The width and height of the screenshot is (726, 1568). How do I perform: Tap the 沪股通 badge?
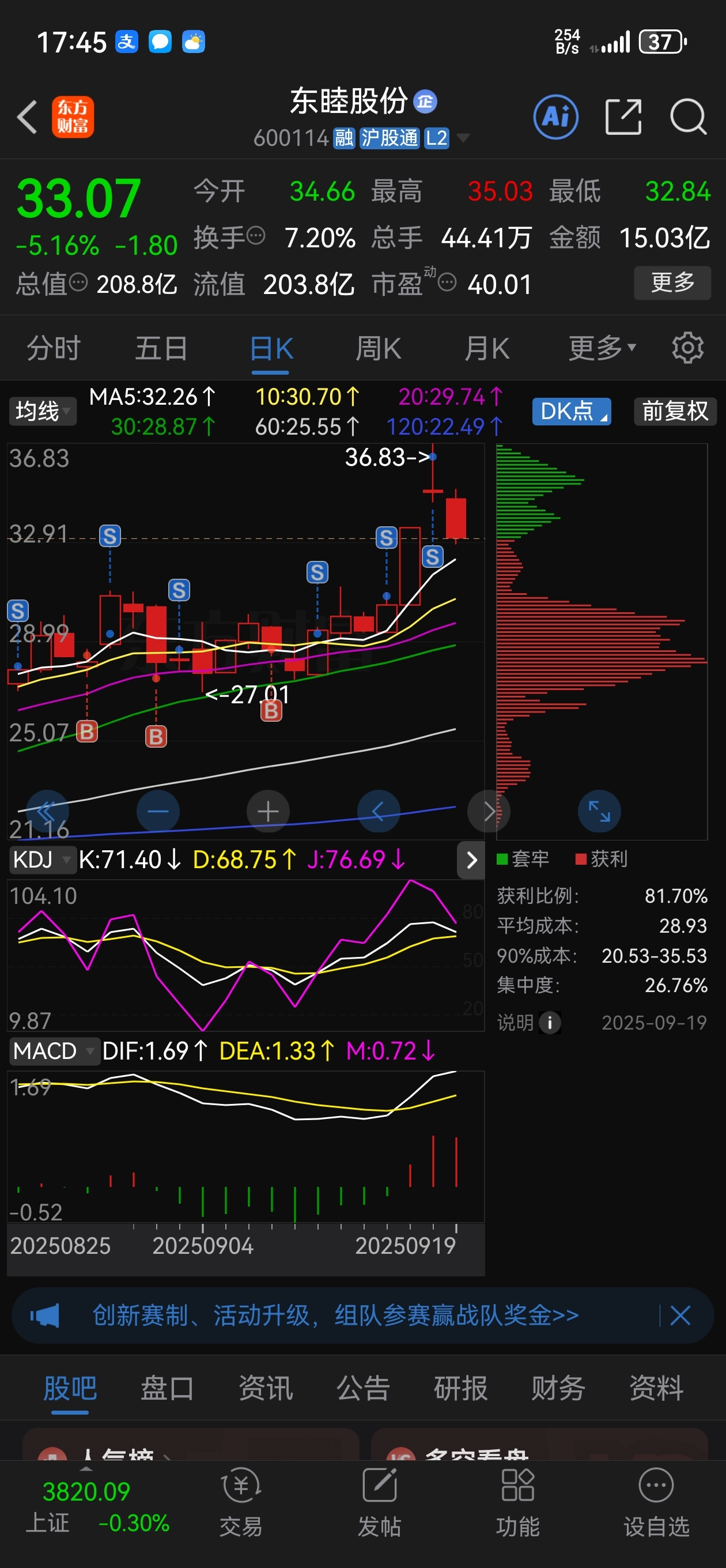click(390, 138)
